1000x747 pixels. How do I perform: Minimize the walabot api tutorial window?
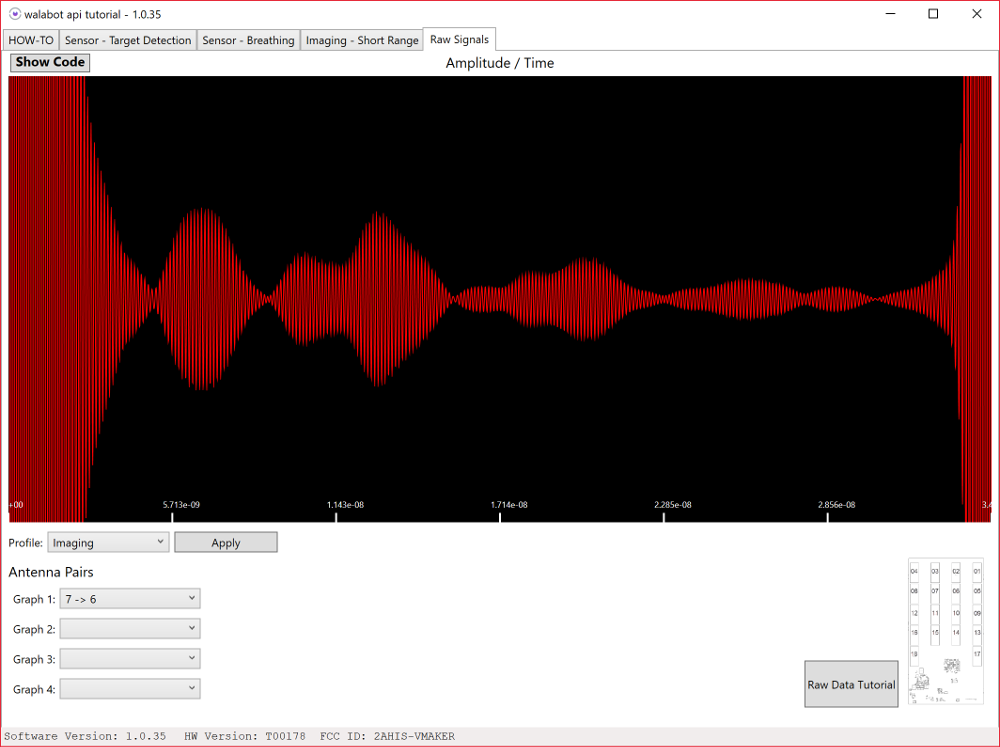pos(891,13)
